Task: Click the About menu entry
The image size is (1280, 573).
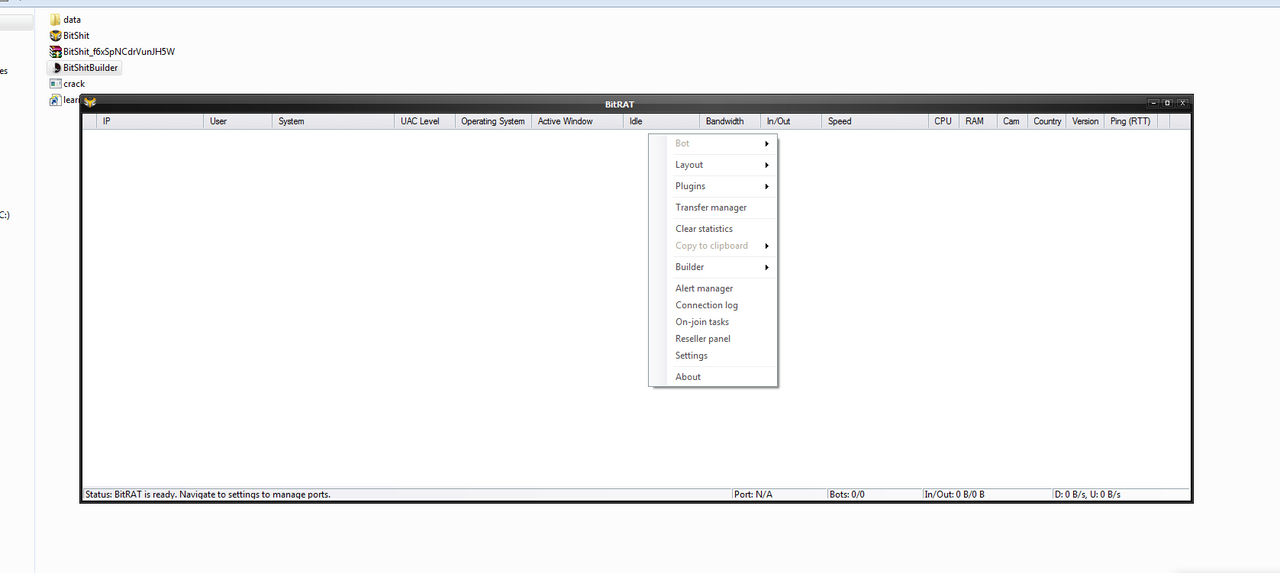Action: point(713,377)
